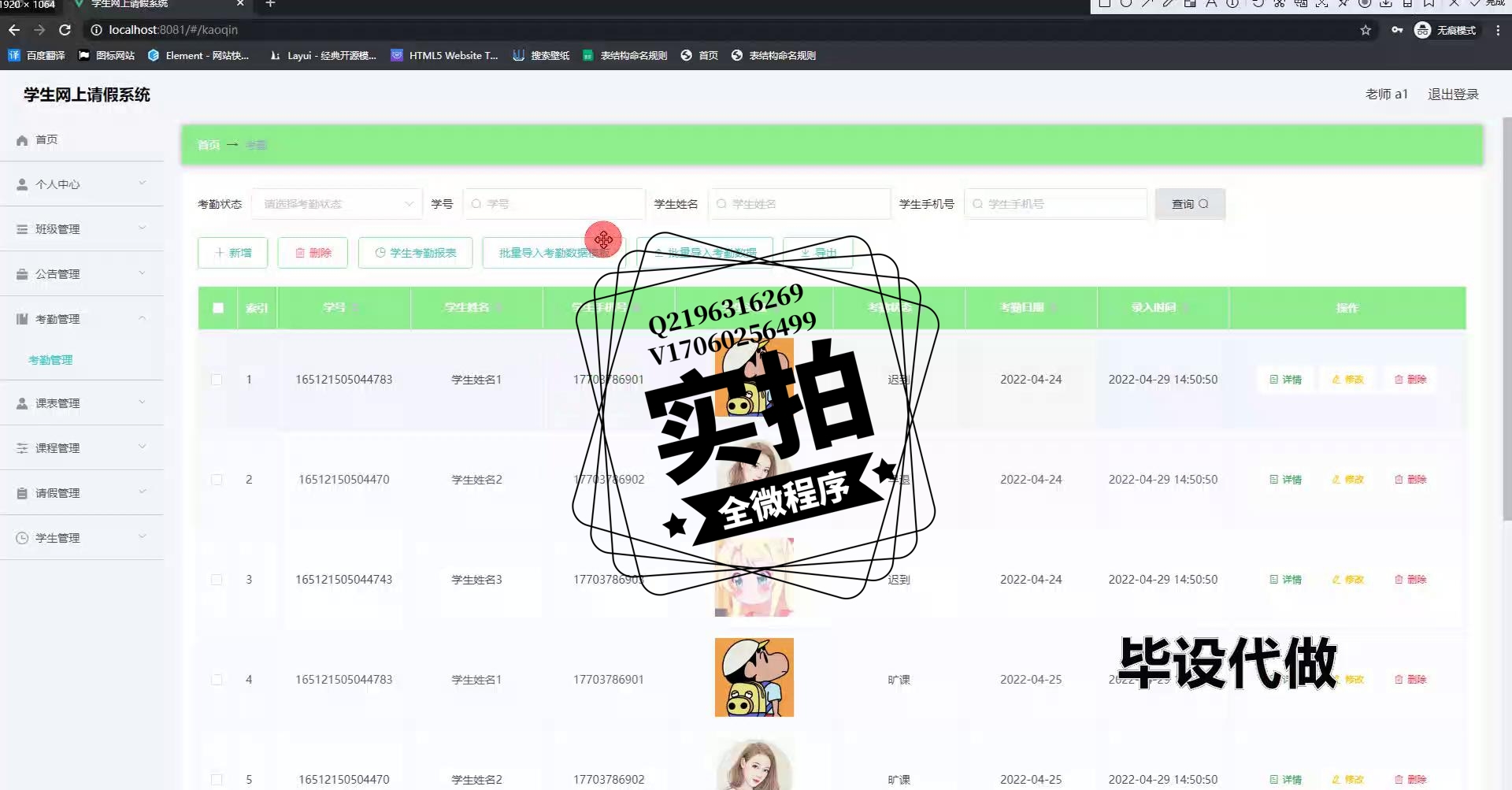Toggle select-all checkbox in table header

click(218, 308)
